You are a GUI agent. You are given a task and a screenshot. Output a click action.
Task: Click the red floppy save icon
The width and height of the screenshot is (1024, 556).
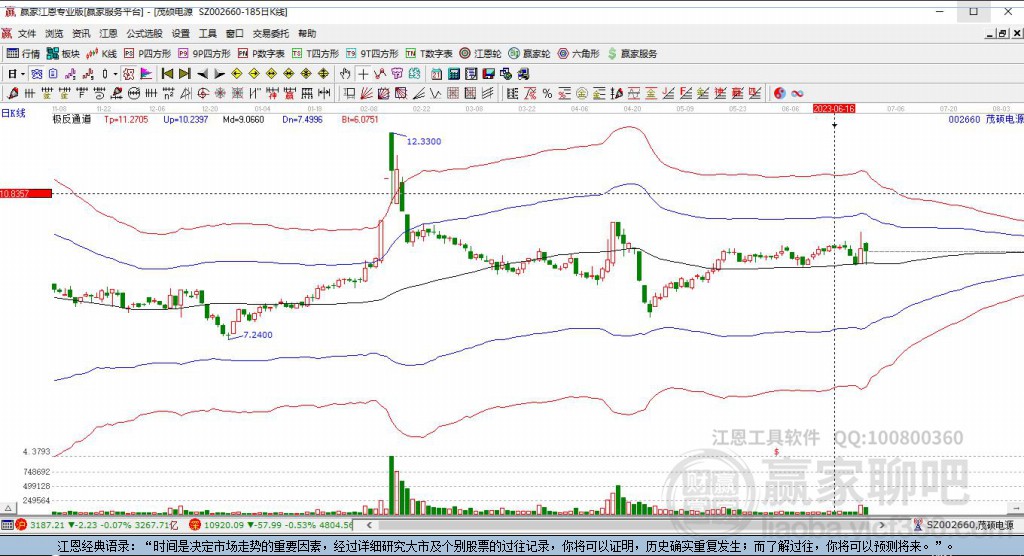488,74
